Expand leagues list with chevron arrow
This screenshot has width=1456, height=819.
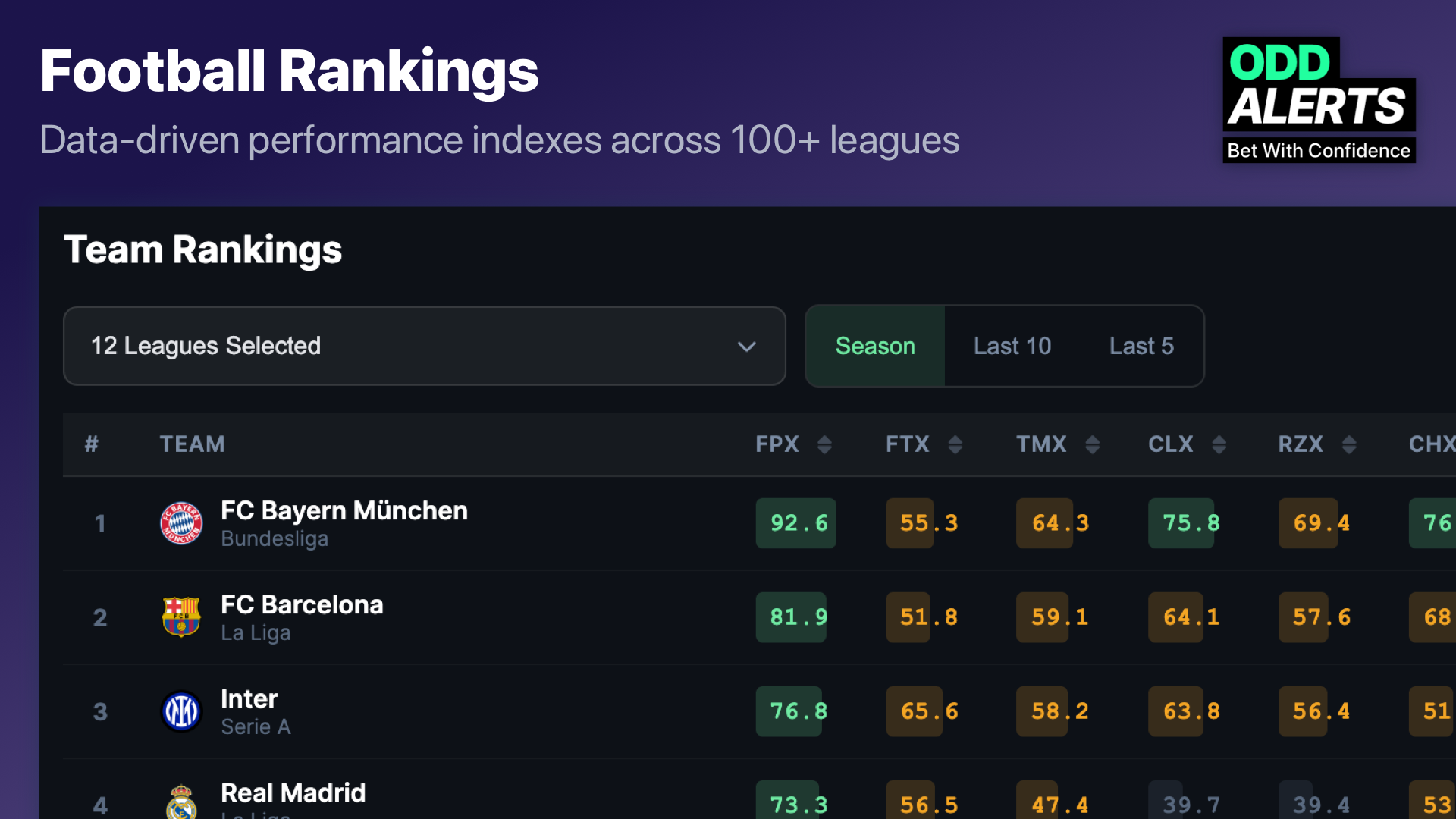pyautogui.click(x=747, y=347)
